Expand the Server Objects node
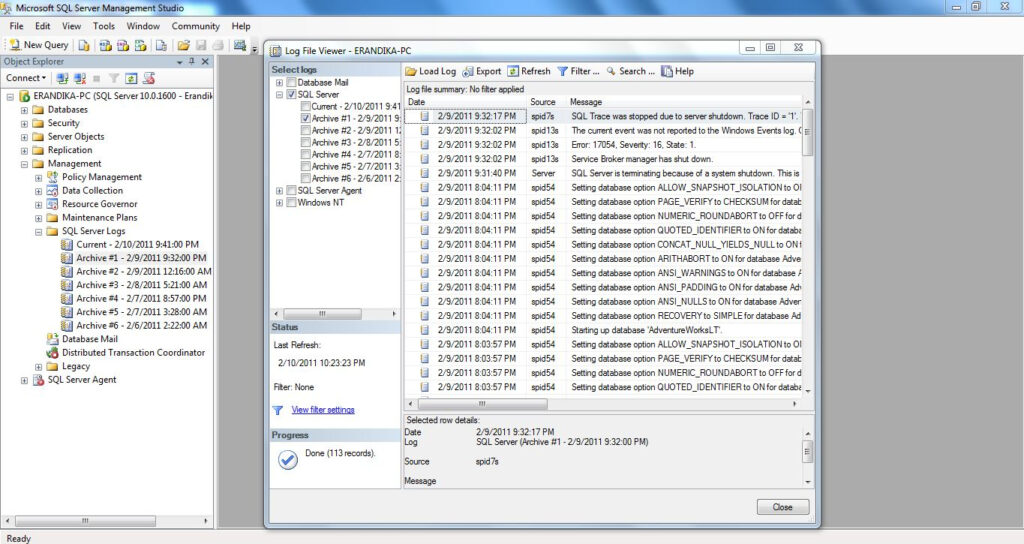 pyautogui.click(x=24, y=137)
